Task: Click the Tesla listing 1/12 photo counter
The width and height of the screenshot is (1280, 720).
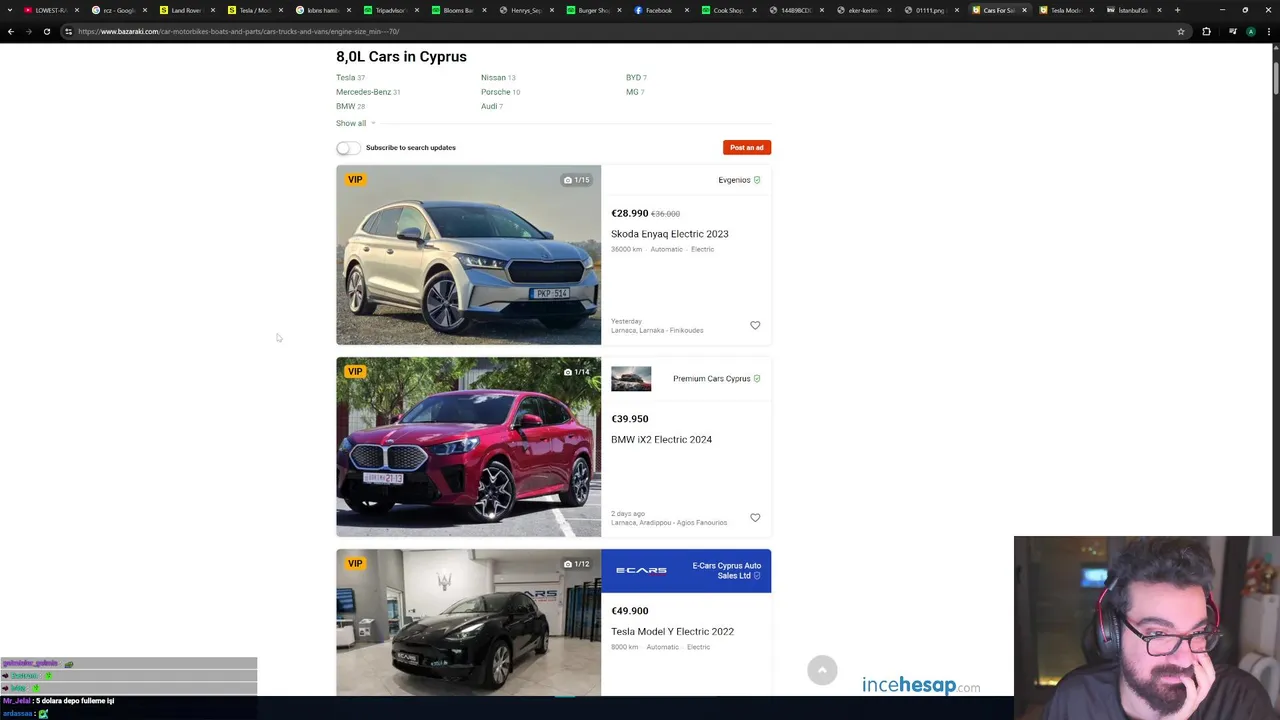Action: (577, 564)
